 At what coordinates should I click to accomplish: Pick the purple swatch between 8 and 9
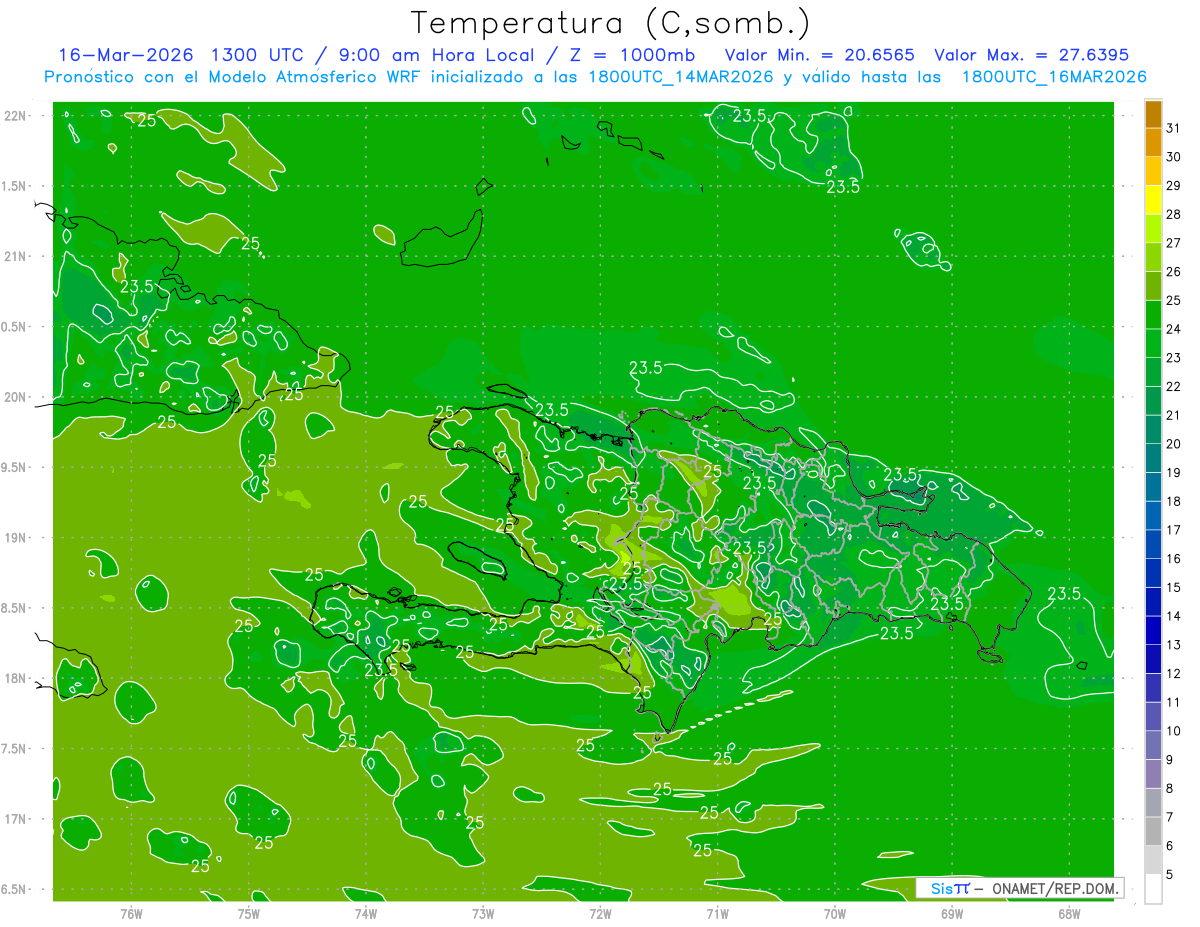1153,774
